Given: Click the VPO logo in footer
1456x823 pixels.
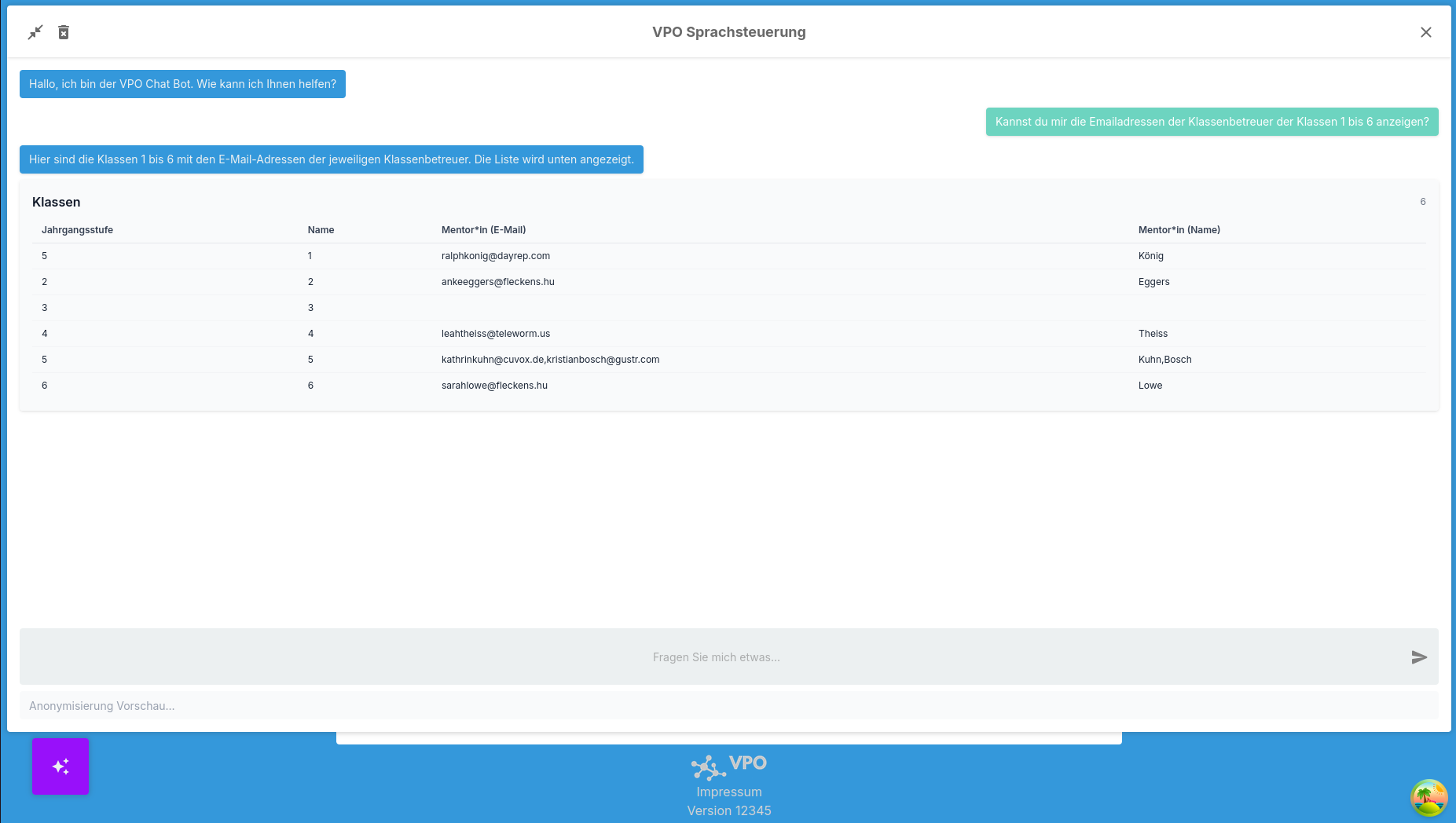Looking at the screenshot, I should point(728,765).
